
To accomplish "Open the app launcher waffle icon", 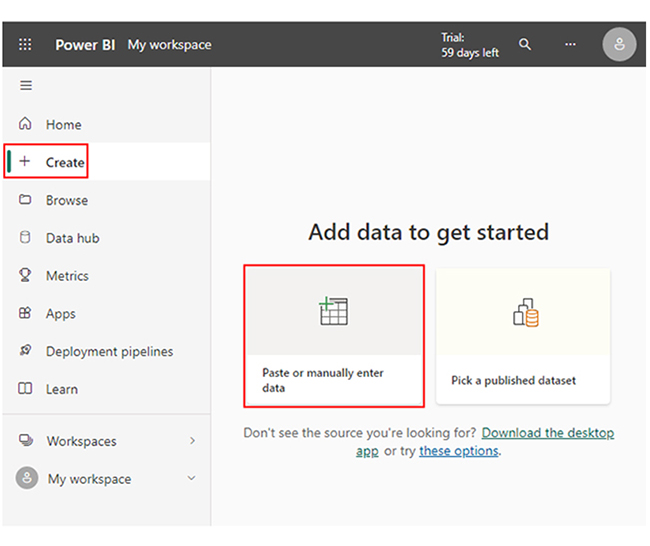I will pos(25,44).
